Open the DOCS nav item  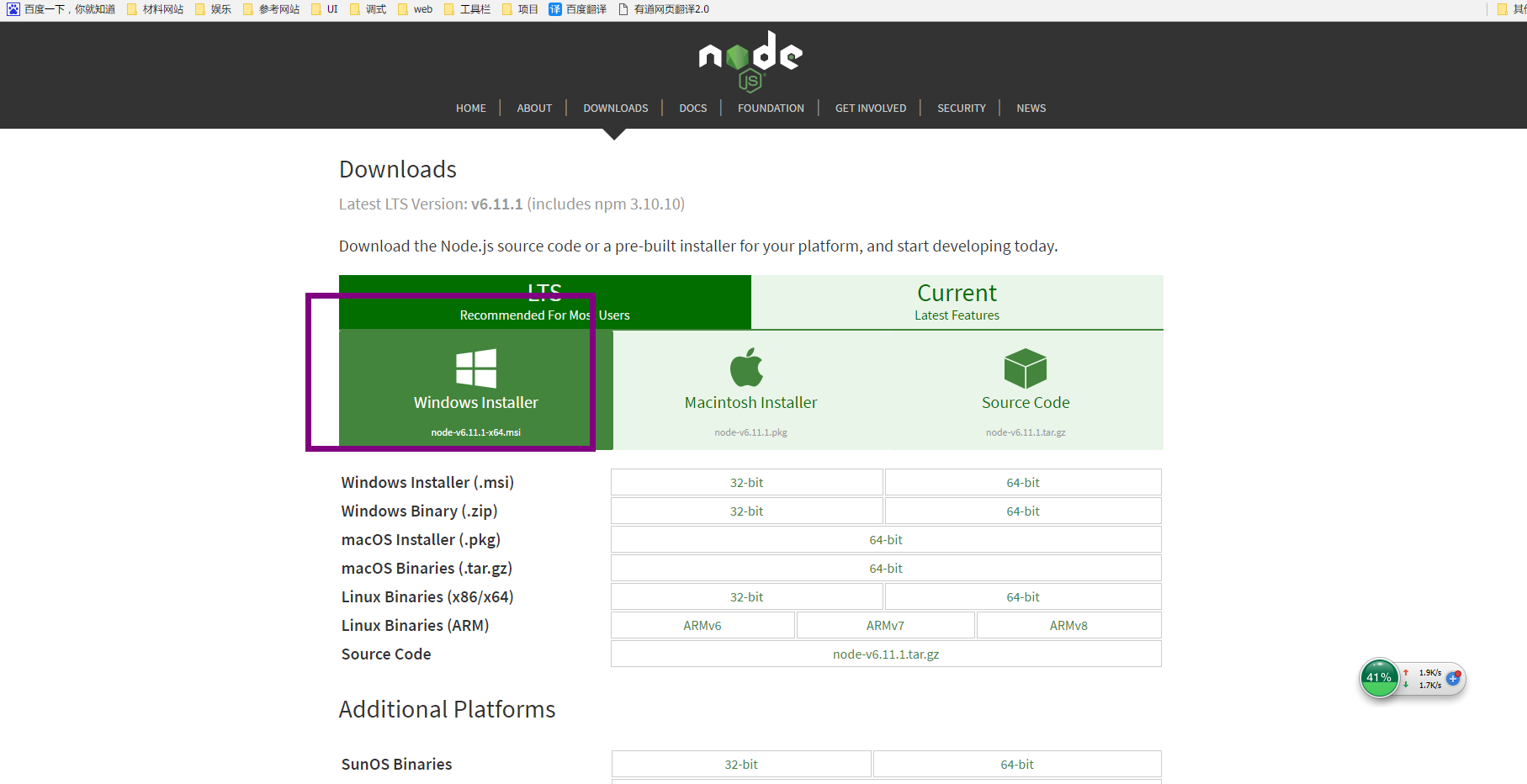pyautogui.click(x=693, y=108)
